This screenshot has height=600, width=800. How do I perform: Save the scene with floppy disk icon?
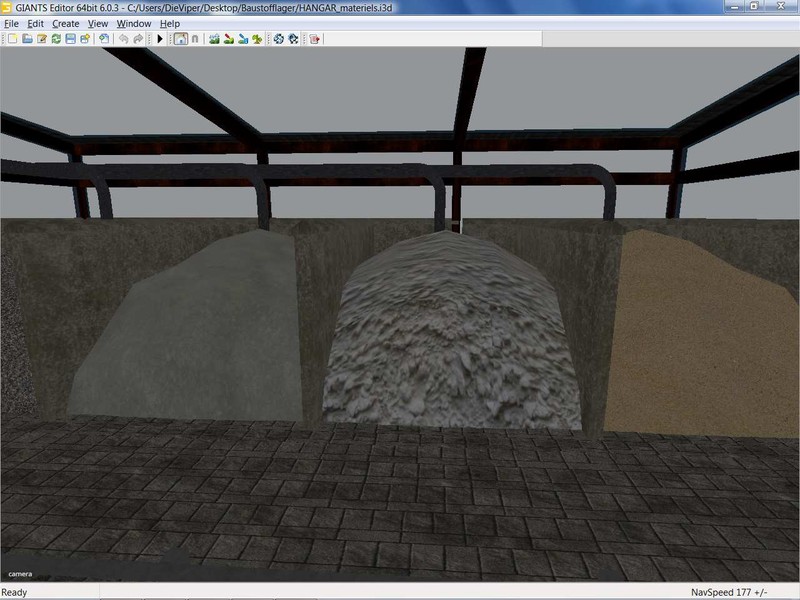pyautogui.click(x=71, y=39)
